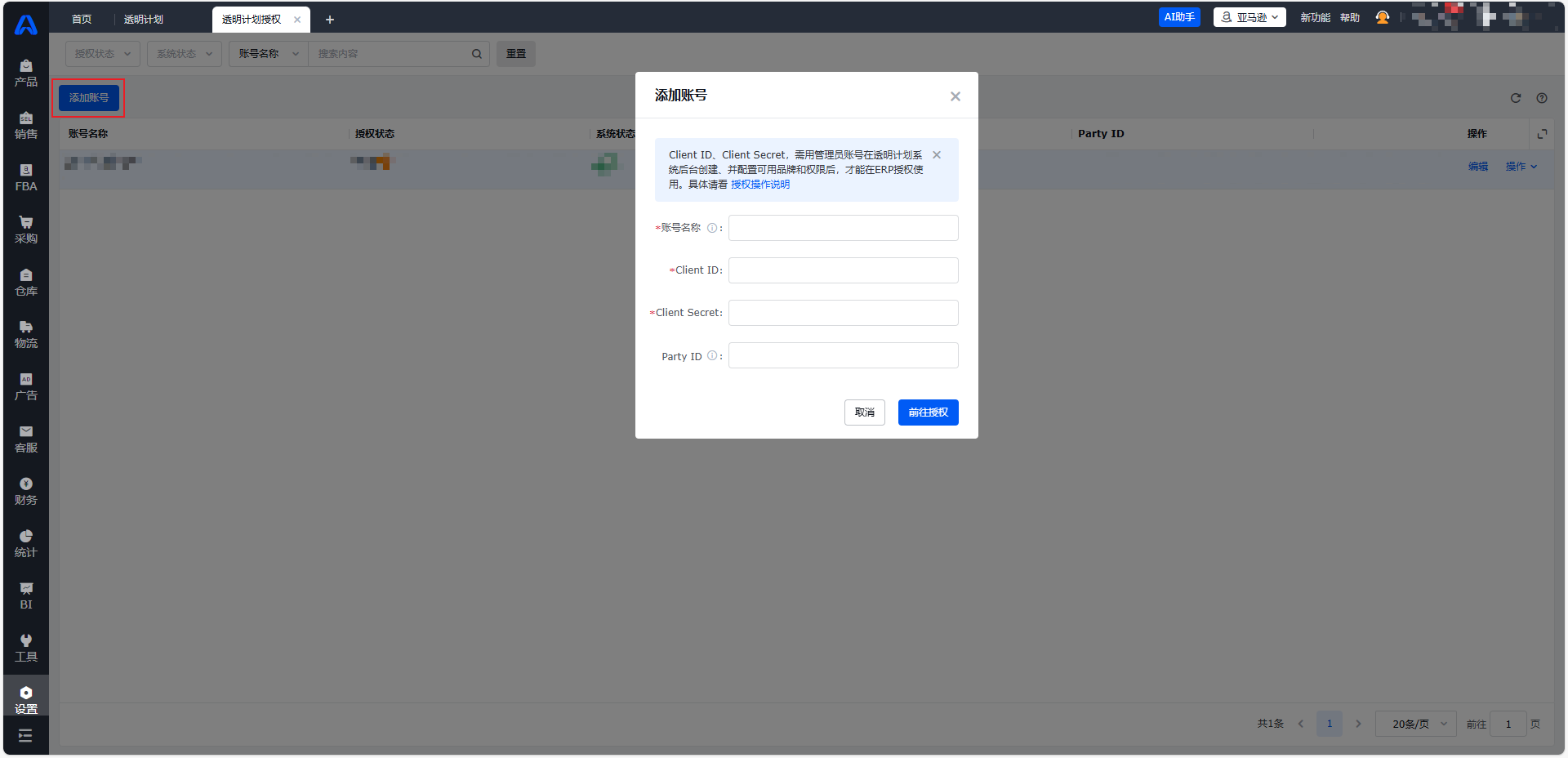Open the FBA sidebar module
Screen dimensions: 1568x758
(x=25, y=177)
